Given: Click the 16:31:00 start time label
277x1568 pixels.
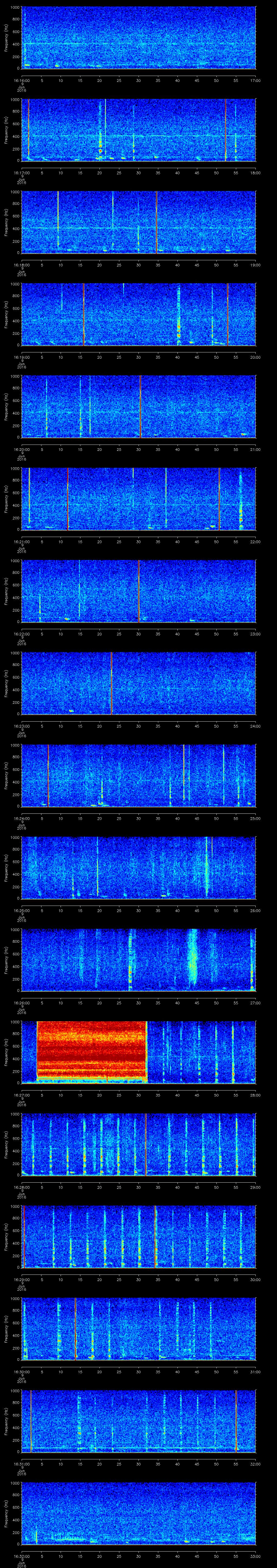Looking at the screenshot, I should (x=21, y=1464).
